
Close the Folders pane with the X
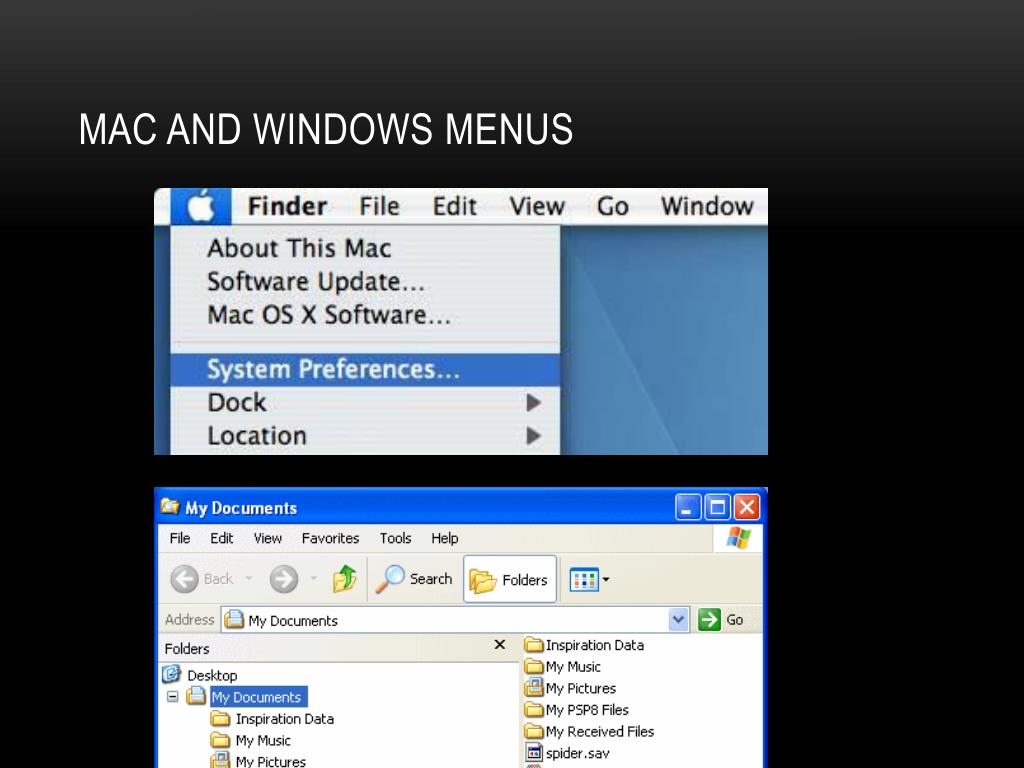[x=500, y=645]
